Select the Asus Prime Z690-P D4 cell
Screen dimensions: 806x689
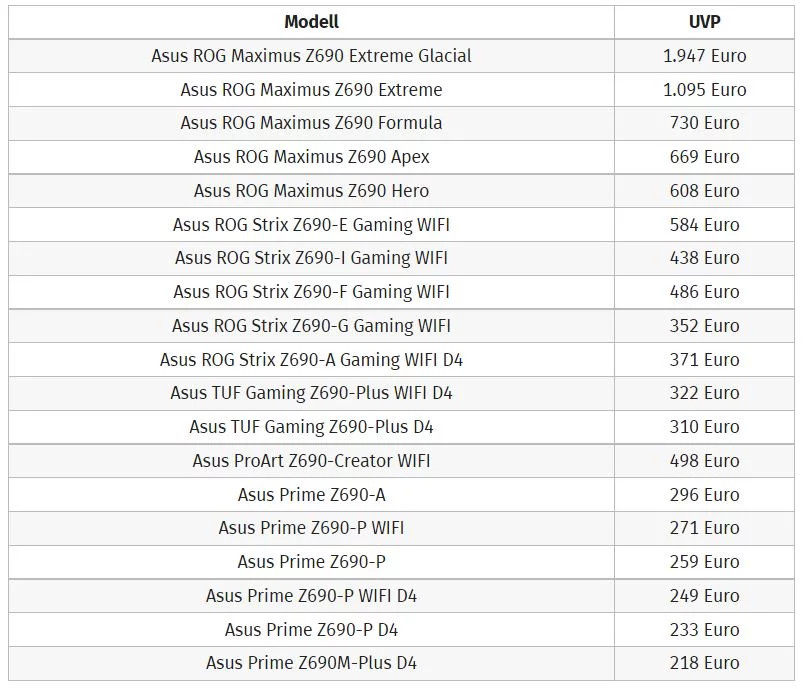(311, 630)
